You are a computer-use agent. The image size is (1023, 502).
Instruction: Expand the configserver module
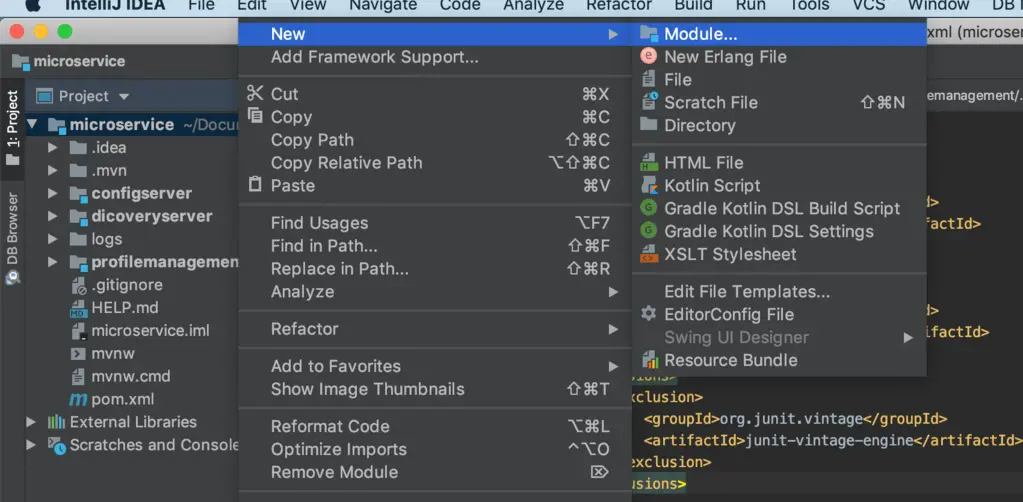coord(53,193)
